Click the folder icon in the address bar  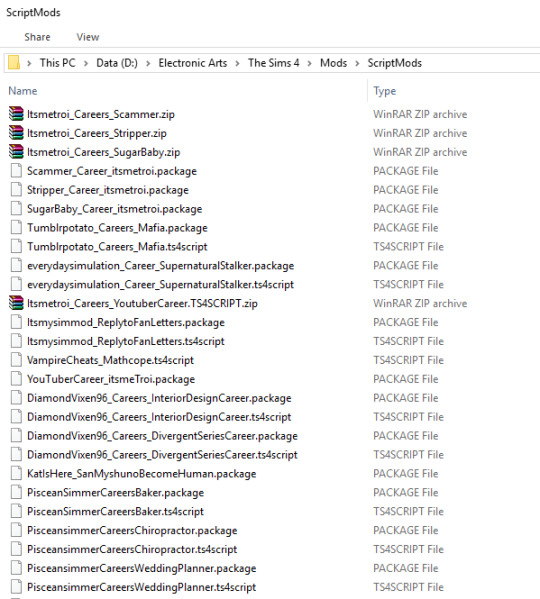pyautogui.click(x=14, y=62)
